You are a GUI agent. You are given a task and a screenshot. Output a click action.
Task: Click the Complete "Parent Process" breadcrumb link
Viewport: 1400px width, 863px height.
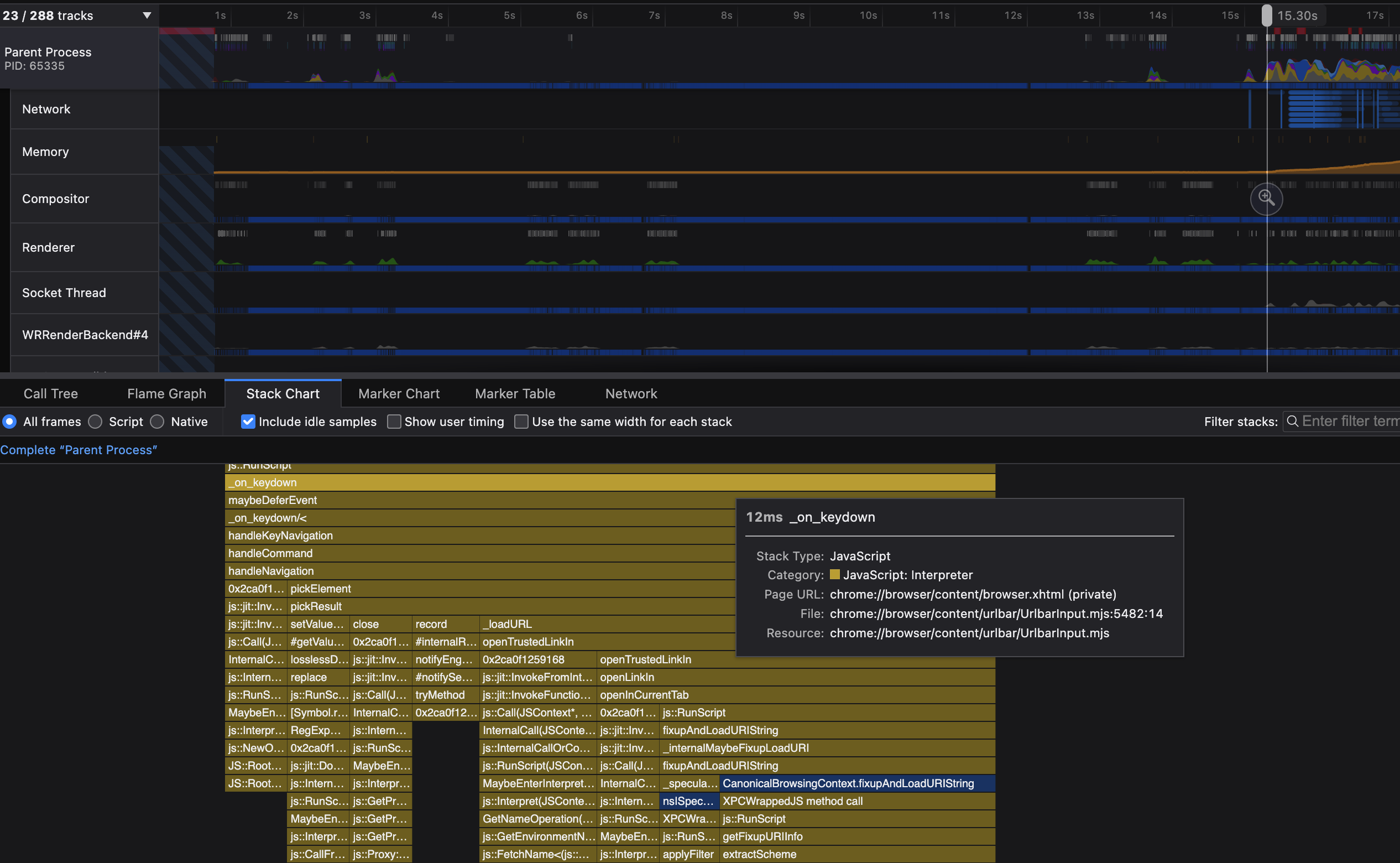tap(79, 450)
